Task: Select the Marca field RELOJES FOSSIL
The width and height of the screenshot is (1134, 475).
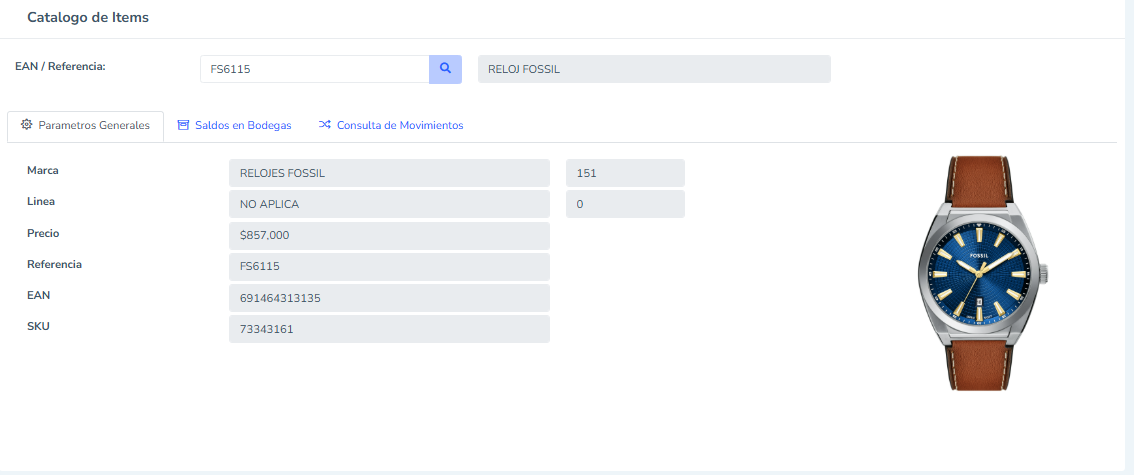Action: click(x=389, y=173)
